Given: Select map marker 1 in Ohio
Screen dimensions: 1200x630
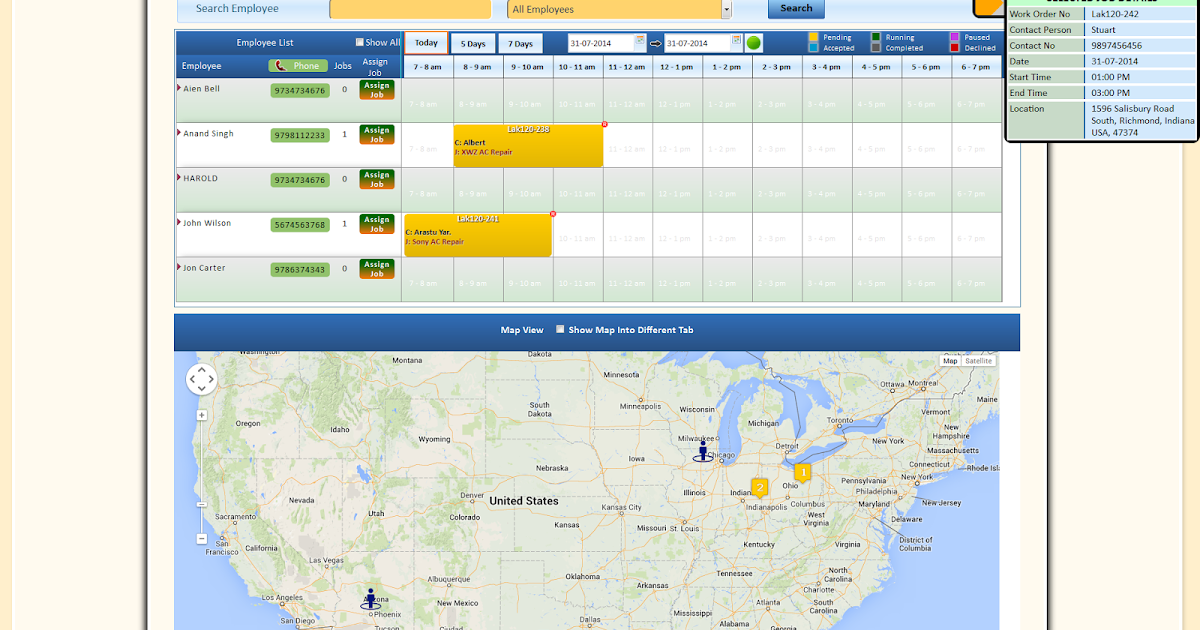Looking at the screenshot, I should tap(801, 470).
